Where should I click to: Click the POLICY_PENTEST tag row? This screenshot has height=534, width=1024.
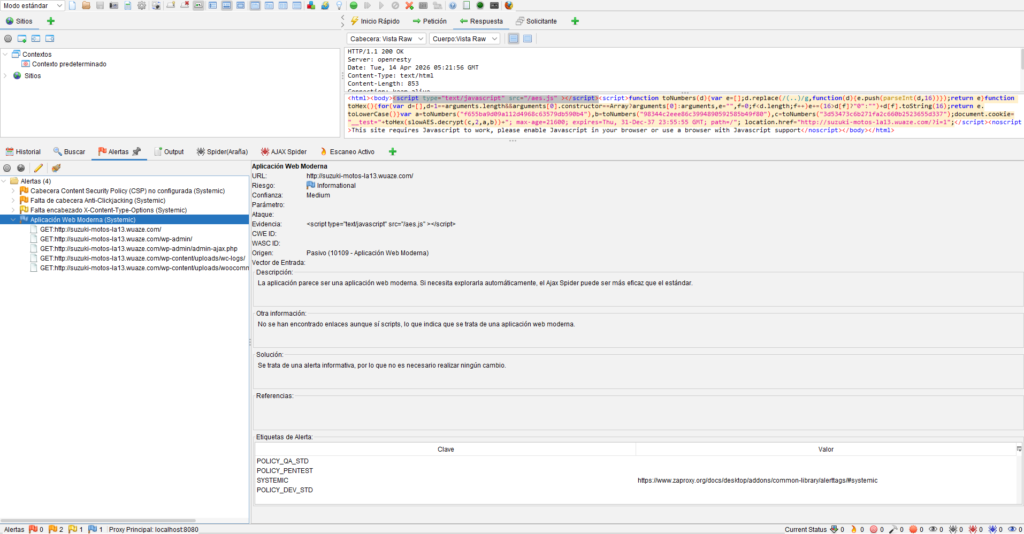(x=637, y=471)
